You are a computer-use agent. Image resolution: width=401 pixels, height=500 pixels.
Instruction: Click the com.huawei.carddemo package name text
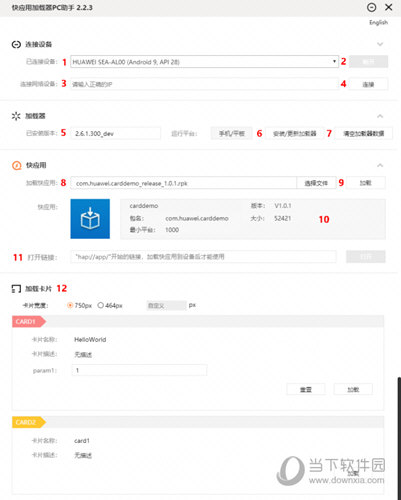(197, 218)
